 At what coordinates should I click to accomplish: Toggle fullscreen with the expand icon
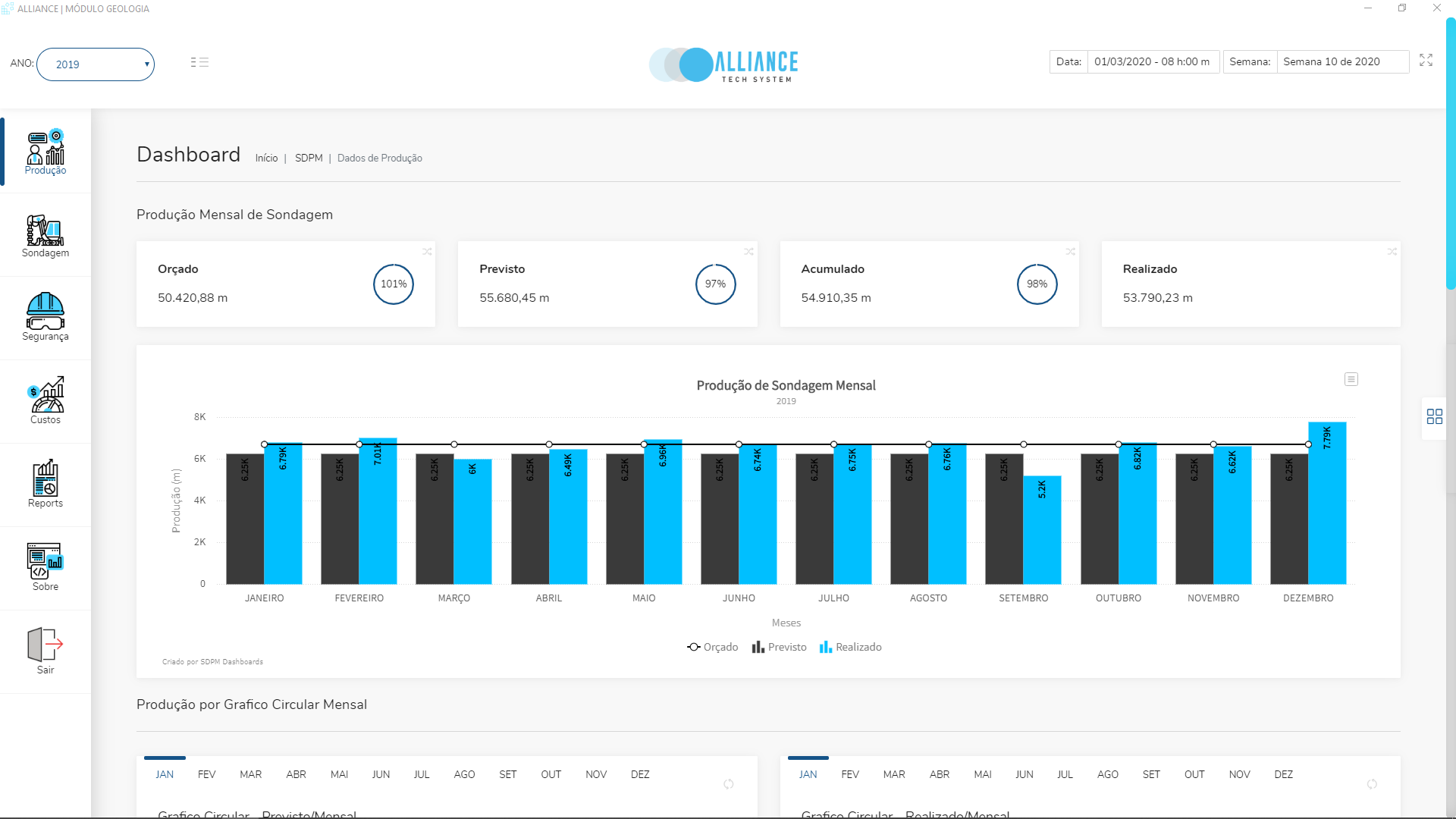pos(1426,61)
